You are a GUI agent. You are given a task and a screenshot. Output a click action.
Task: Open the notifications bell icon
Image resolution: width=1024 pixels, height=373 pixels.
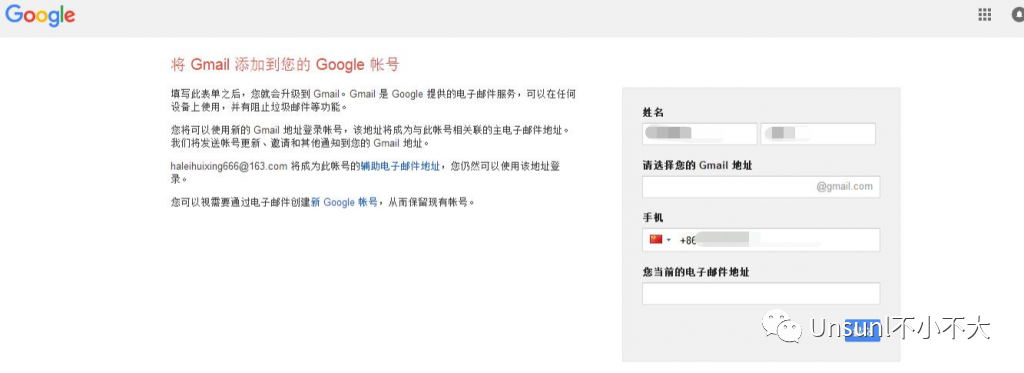click(x=1017, y=15)
